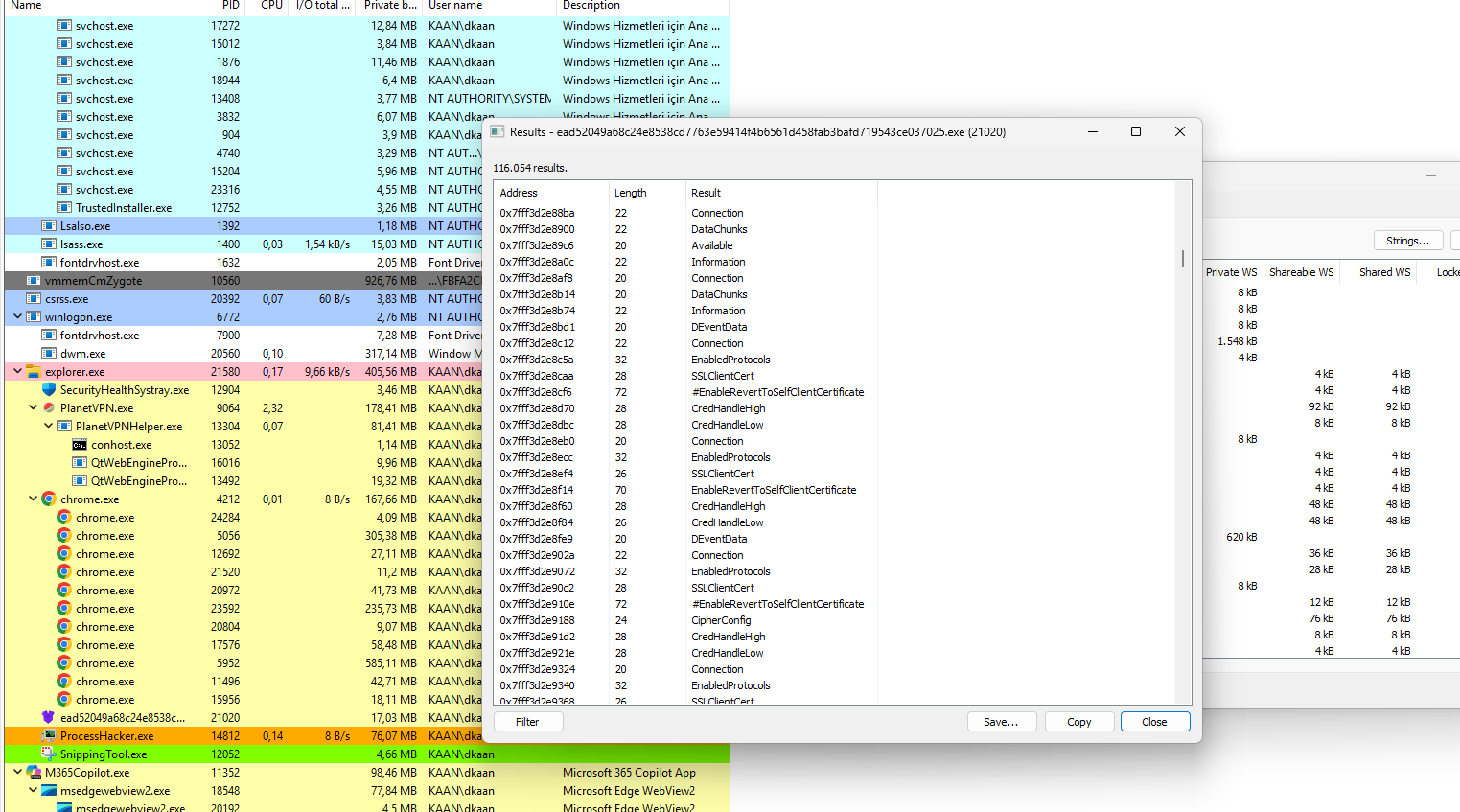Maximize the Results dialog window
1460x812 pixels.
[x=1136, y=132]
